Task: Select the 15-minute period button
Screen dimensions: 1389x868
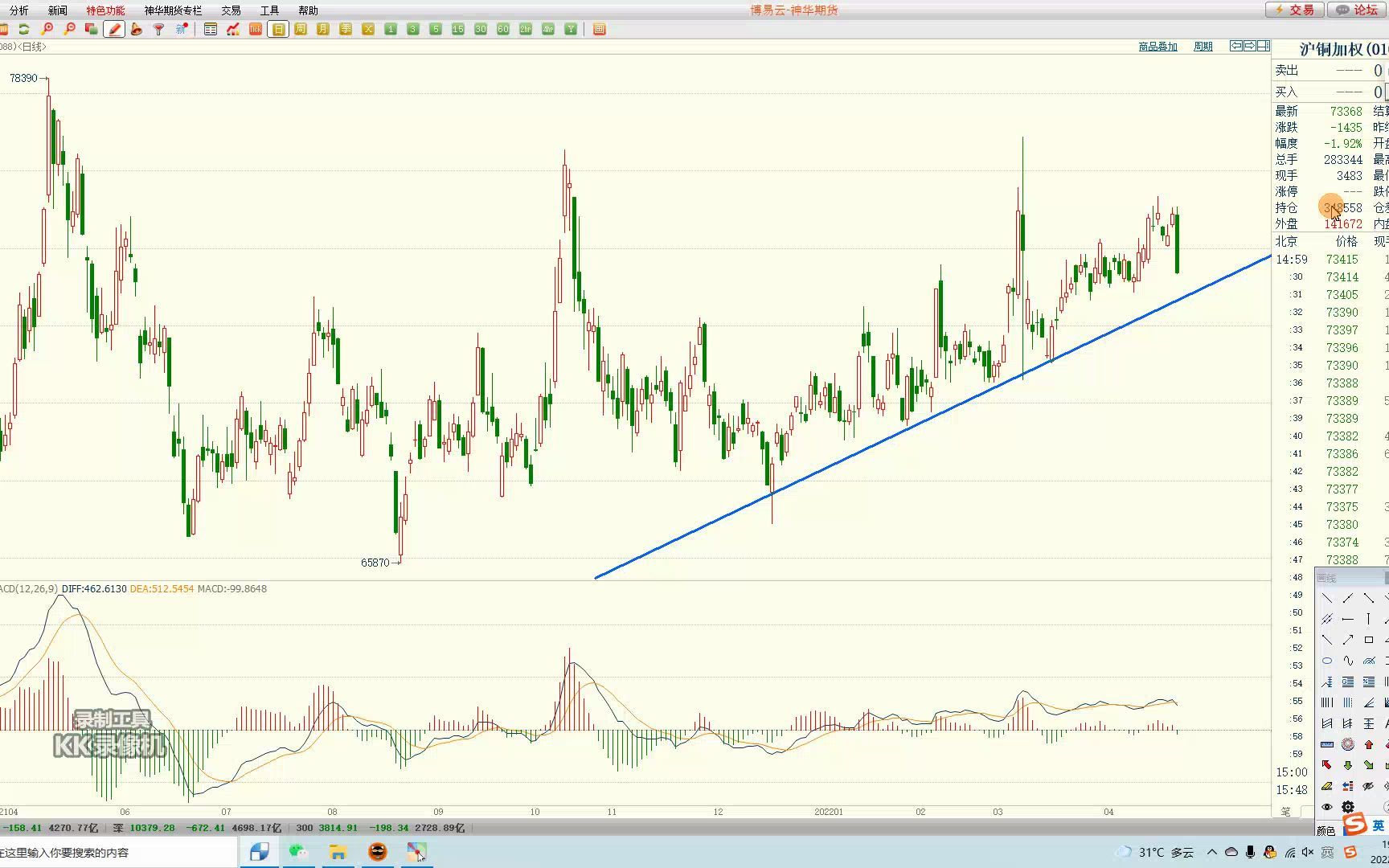Action: tap(458, 29)
